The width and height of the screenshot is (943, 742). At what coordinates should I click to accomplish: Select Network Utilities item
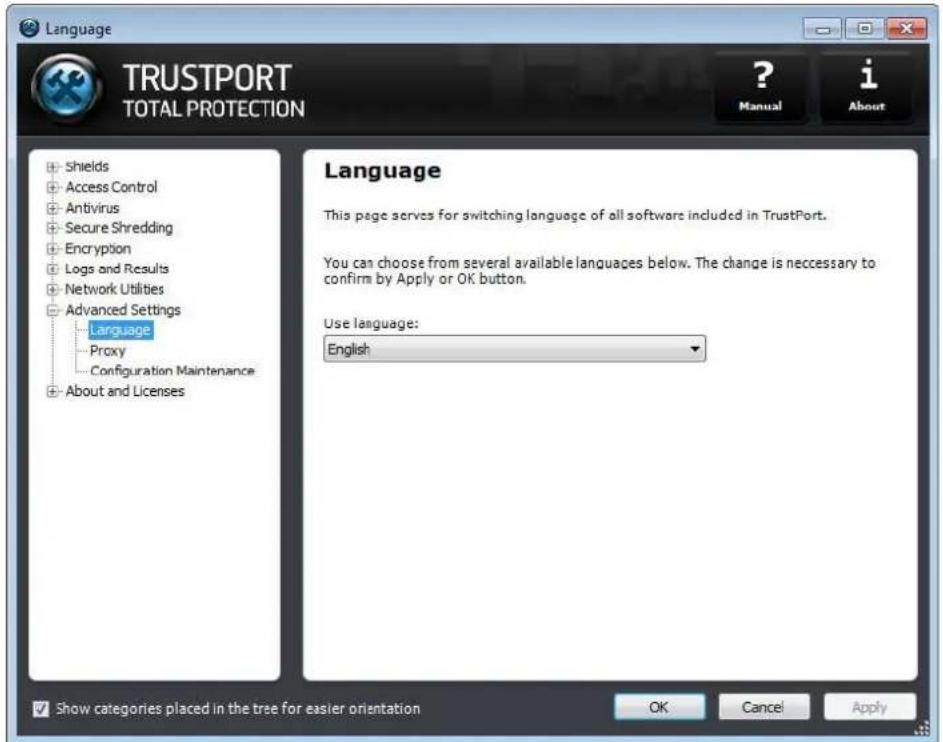[114, 289]
